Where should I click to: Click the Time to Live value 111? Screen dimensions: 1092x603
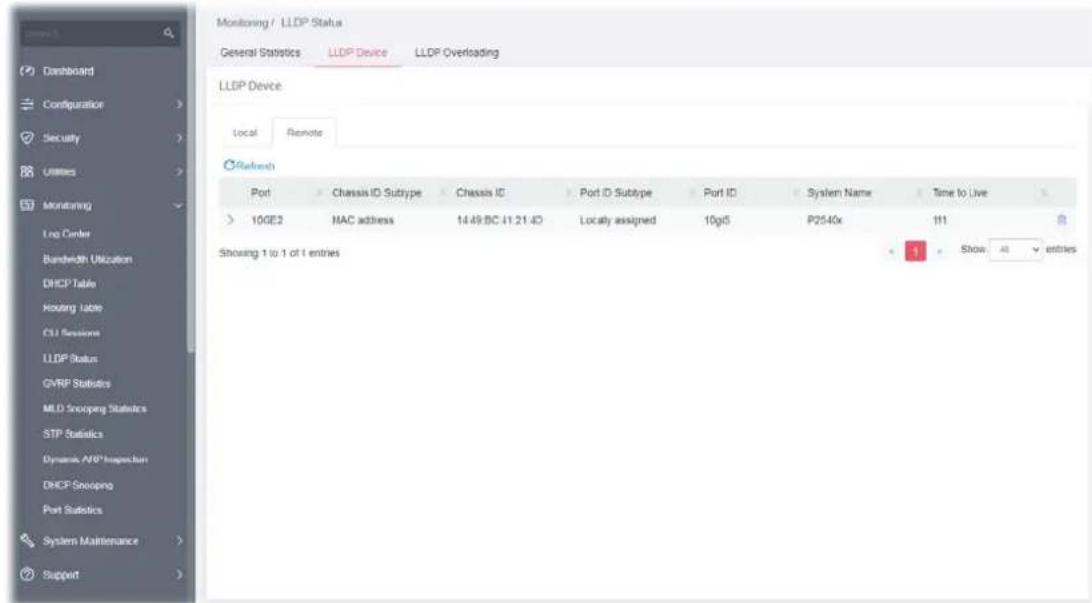(939, 220)
